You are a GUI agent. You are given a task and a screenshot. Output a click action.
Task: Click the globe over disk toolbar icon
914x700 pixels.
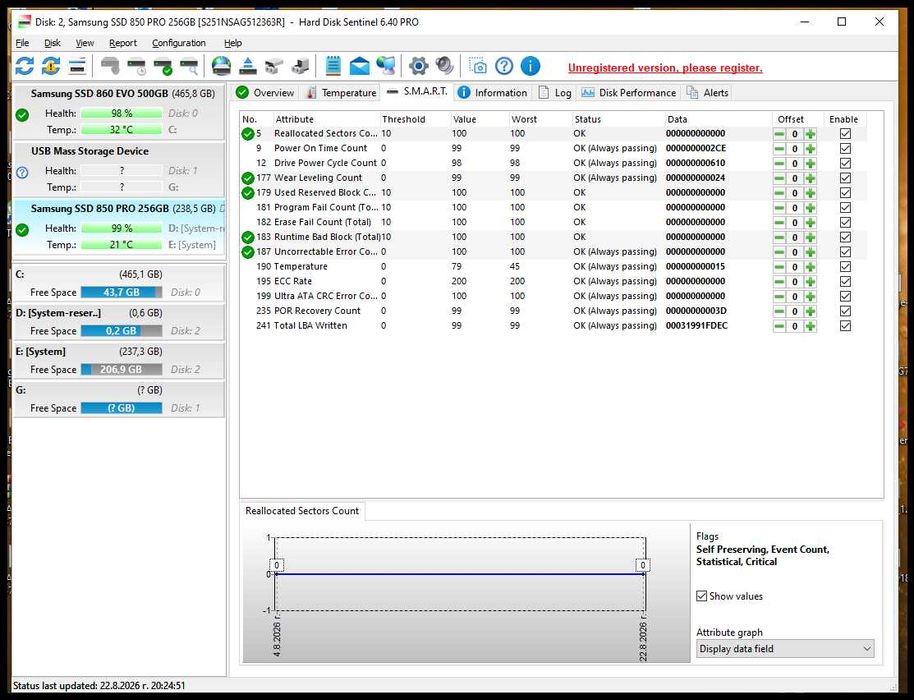click(x=221, y=66)
